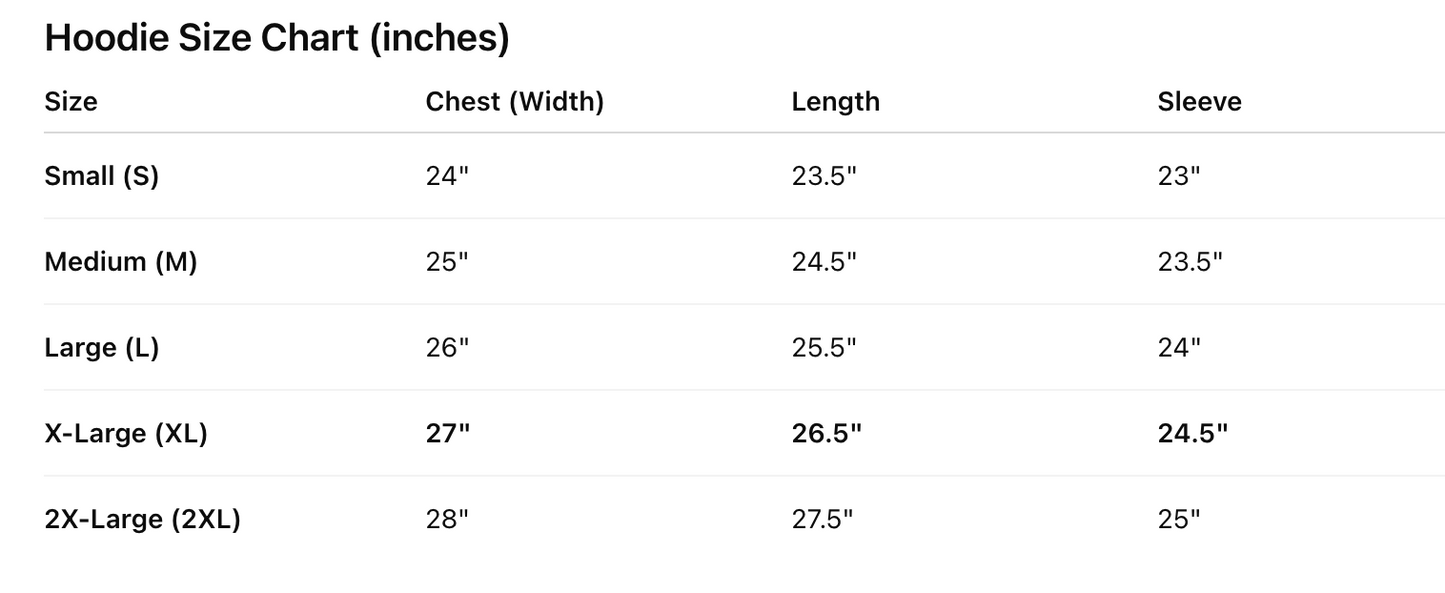
Task: Click the 28" 2X-Large chest value
Action: [x=447, y=520]
